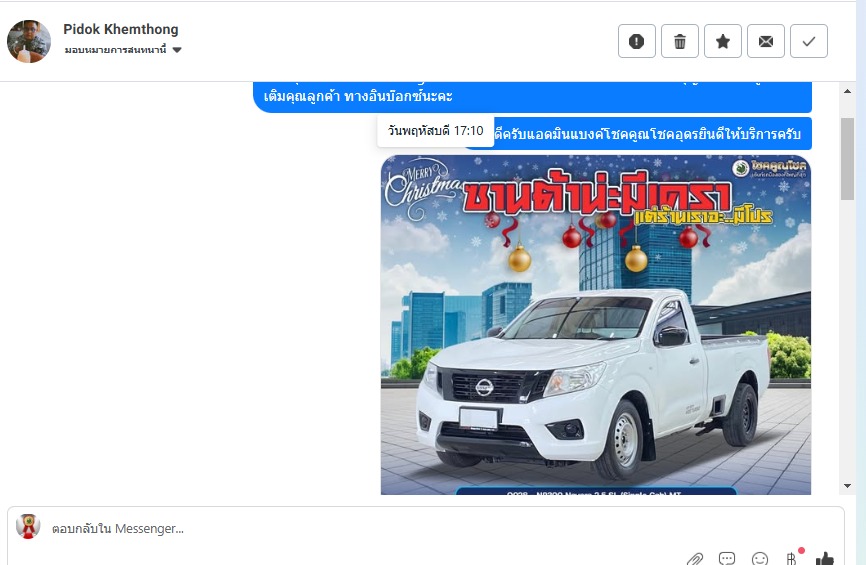Image resolution: width=866 pixels, height=565 pixels.
Task: Open the emoji picker smiley icon
Action: [760, 559]
